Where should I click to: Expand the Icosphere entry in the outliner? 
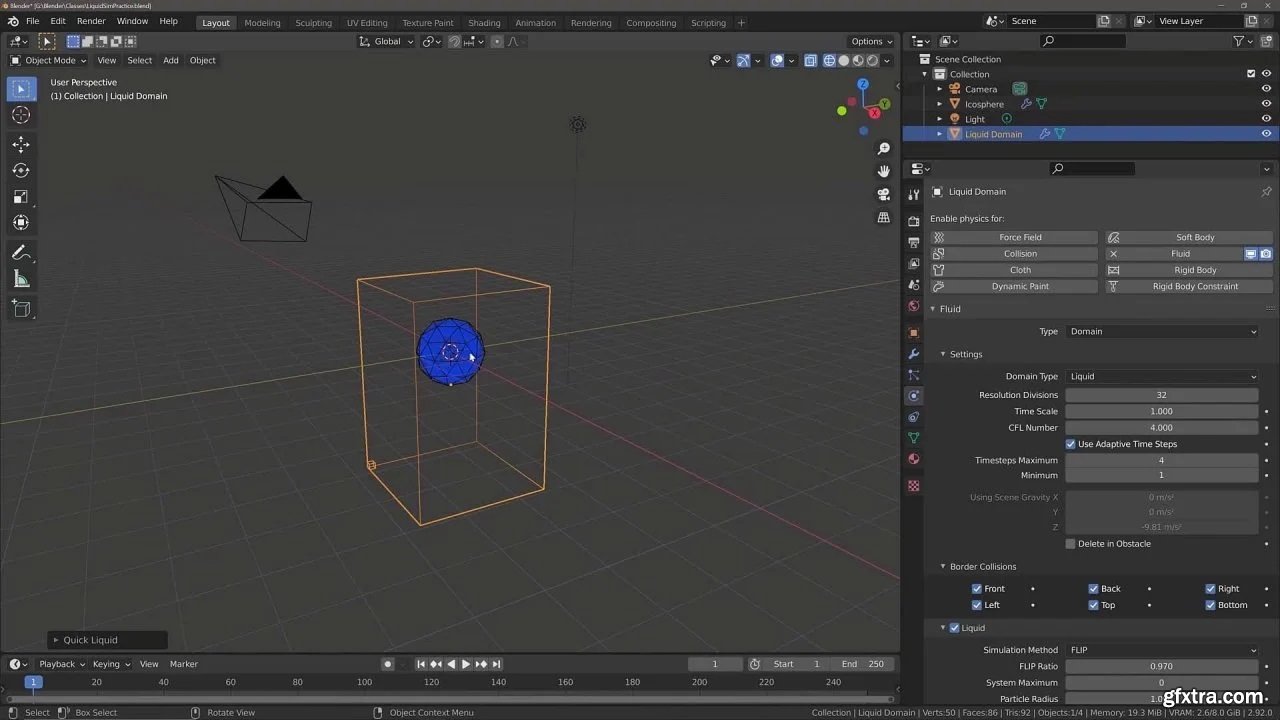click(940, 103)
